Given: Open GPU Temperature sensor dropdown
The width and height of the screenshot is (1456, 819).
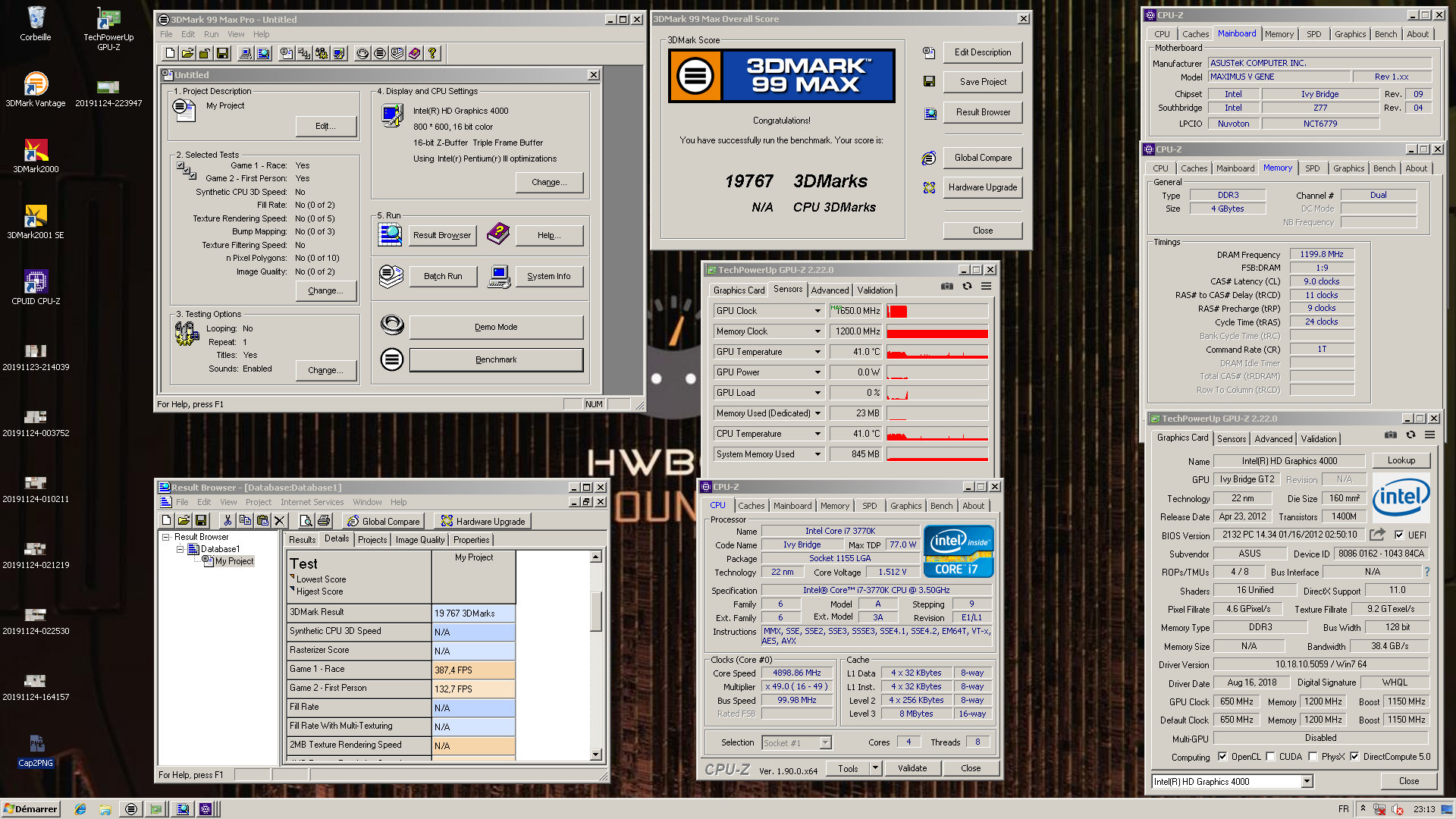Looking at the screenshot, I should [x=817, y=352].
